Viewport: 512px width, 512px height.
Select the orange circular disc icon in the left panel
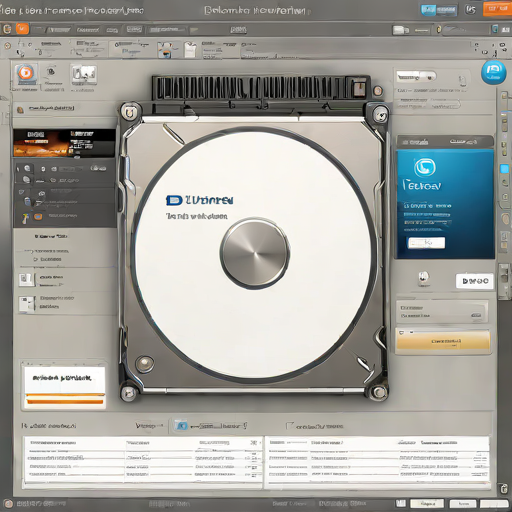click(x=26, y=73)
